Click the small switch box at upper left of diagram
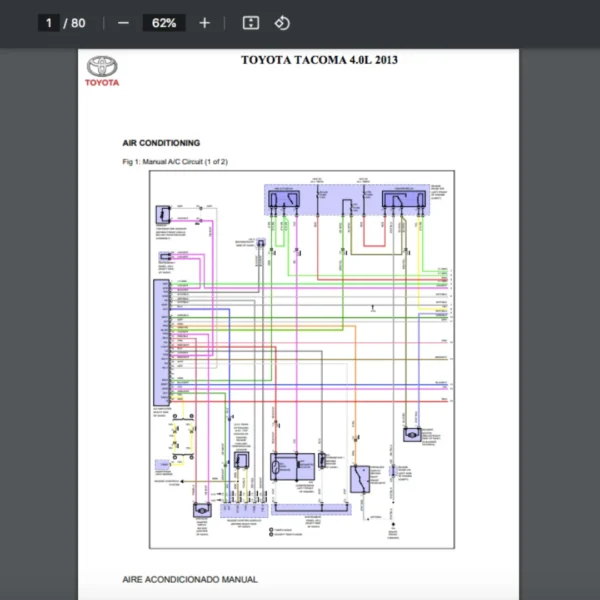600x600 pixels. [162, 216]
